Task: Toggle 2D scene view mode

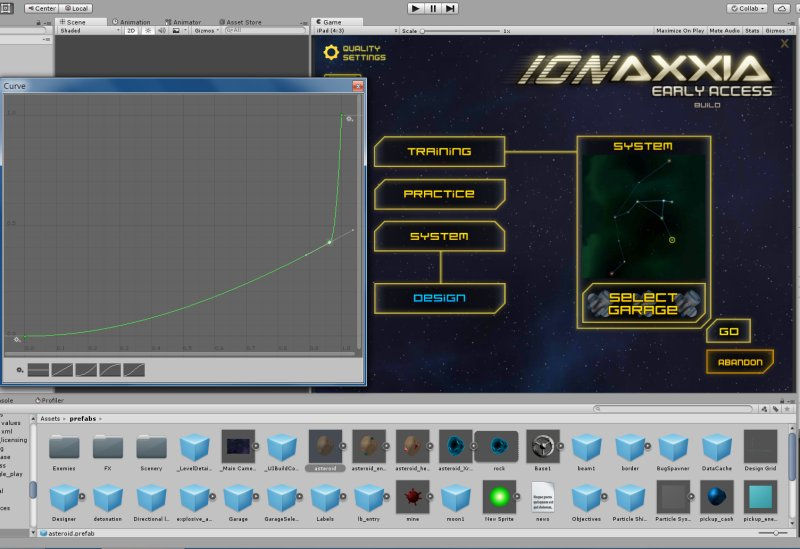Action: pyautogui.click(x=131, y=31)
